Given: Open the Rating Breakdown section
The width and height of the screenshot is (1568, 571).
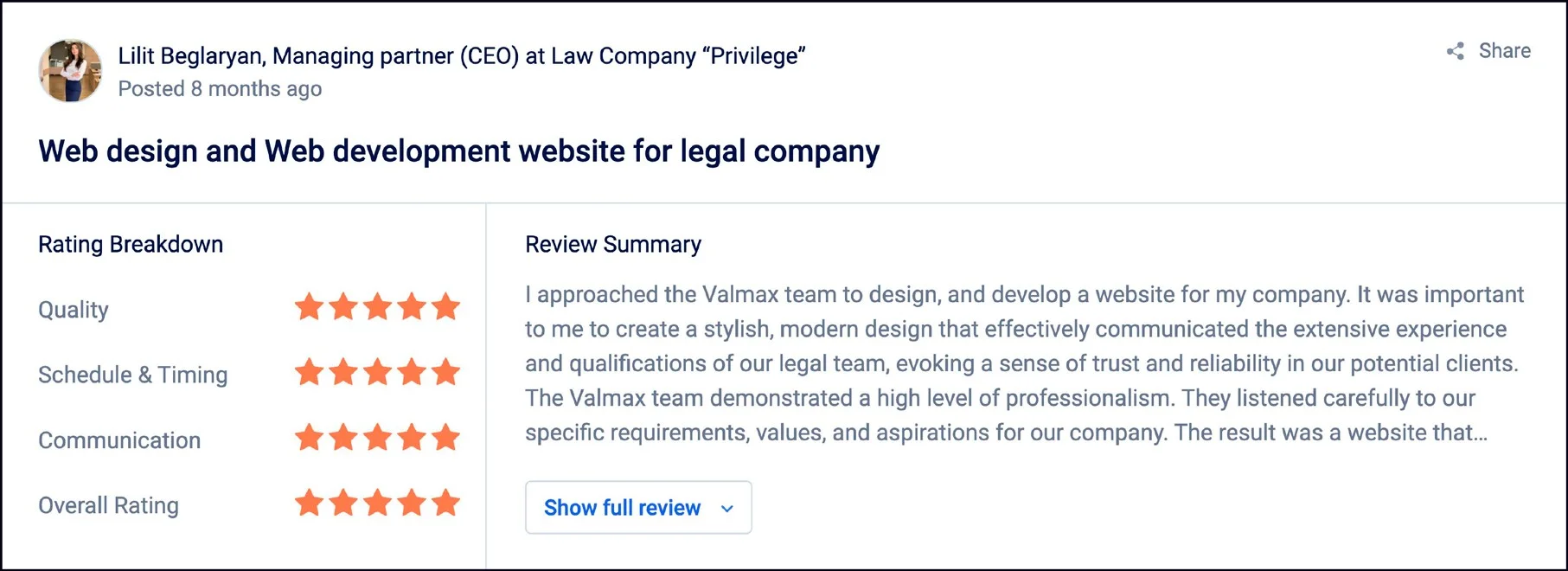Looking at the screenshot, I should [130, 244].
